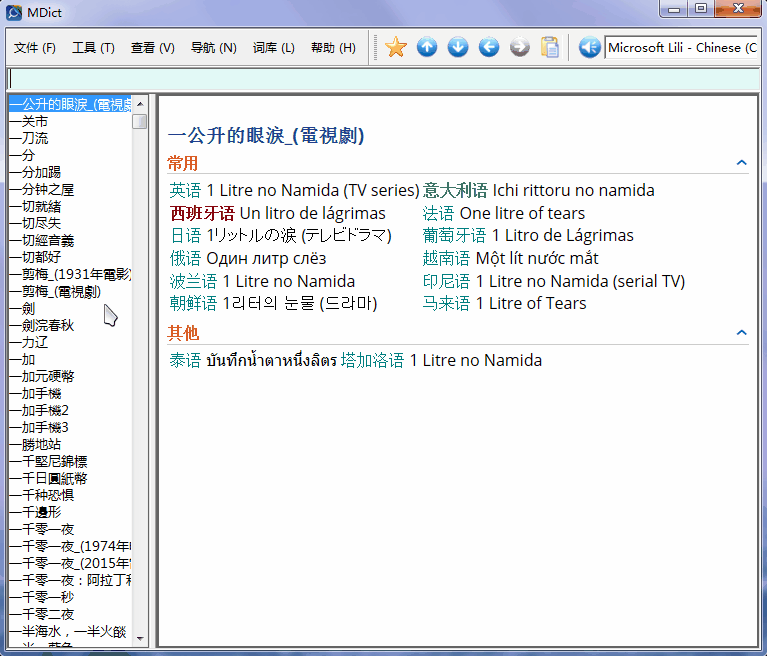Viewport: 767px width, 656px height.
Task: Select entry 一劍浣春秋
Action: [42, 325]
